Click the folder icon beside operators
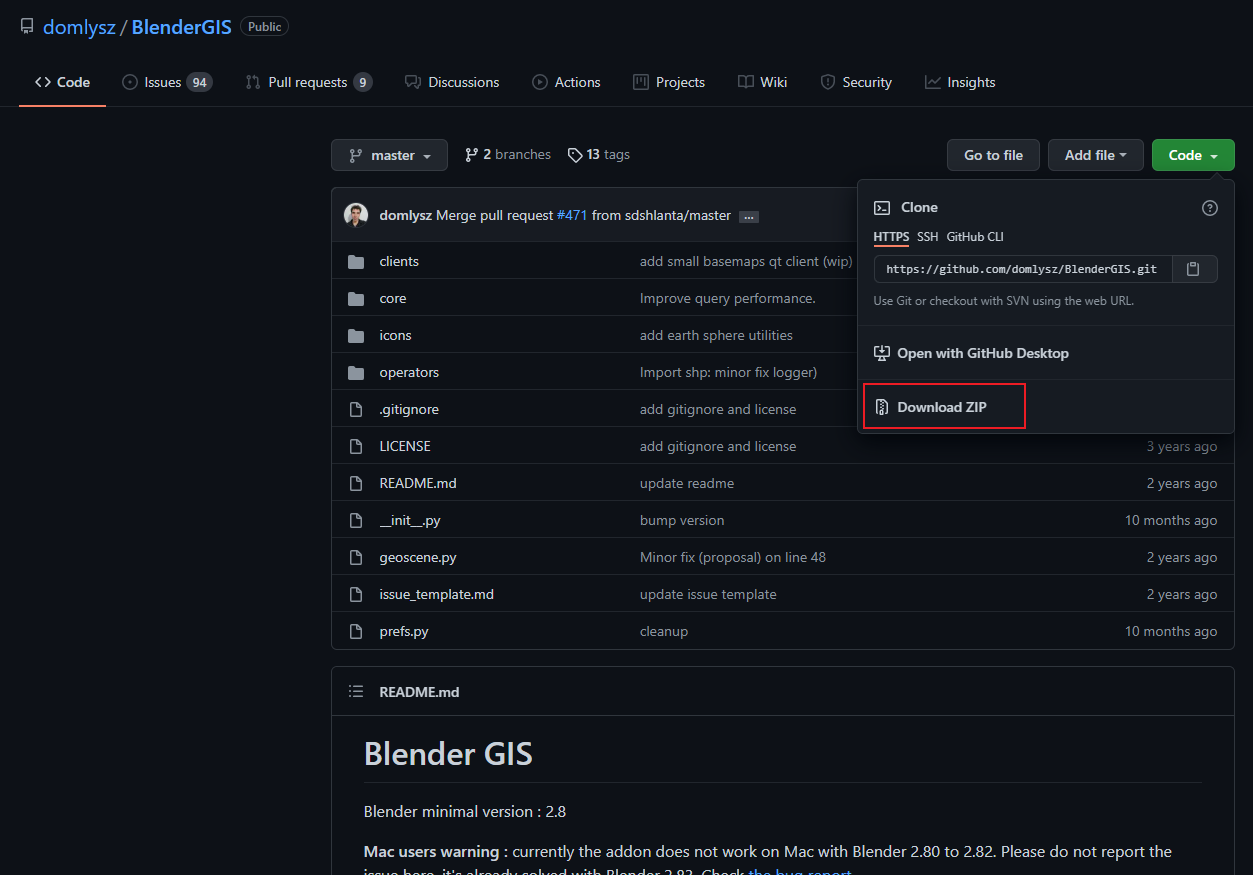This screenshot has width=1253, height=875. pyautogui.click(x=356, y=373)
